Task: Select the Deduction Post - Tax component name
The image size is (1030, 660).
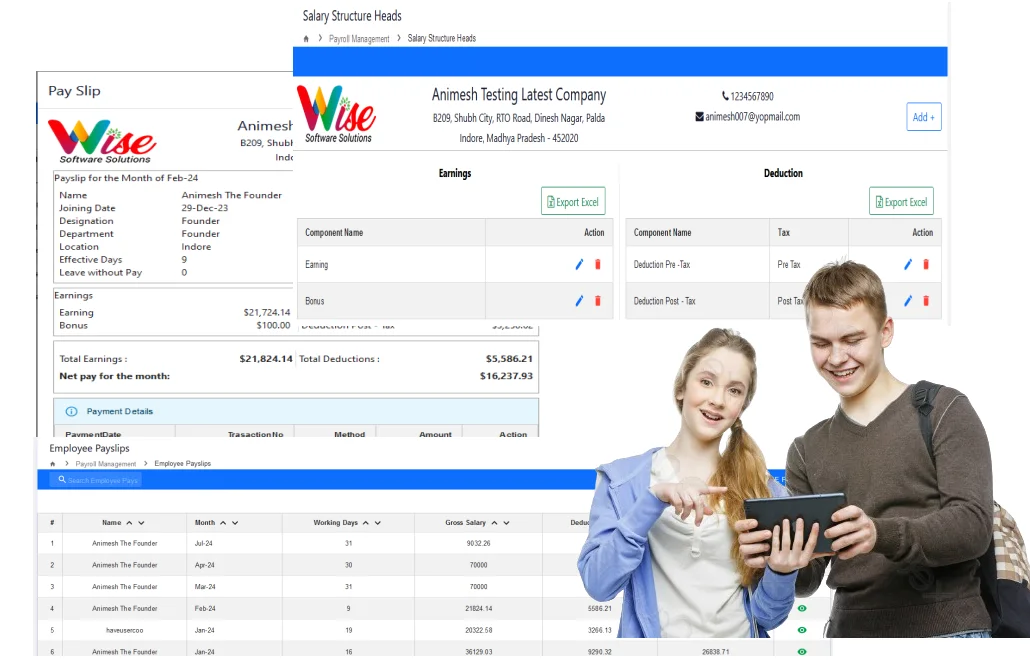Action: point(664,301)
